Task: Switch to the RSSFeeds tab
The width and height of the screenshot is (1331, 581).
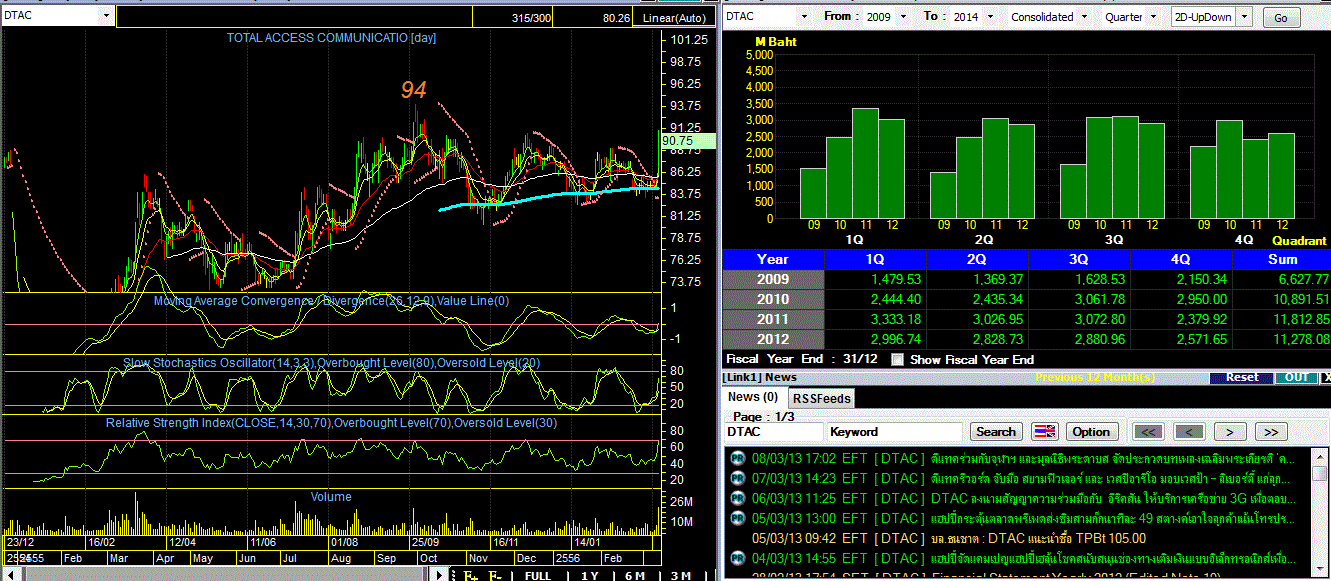Action: [821, 398]
